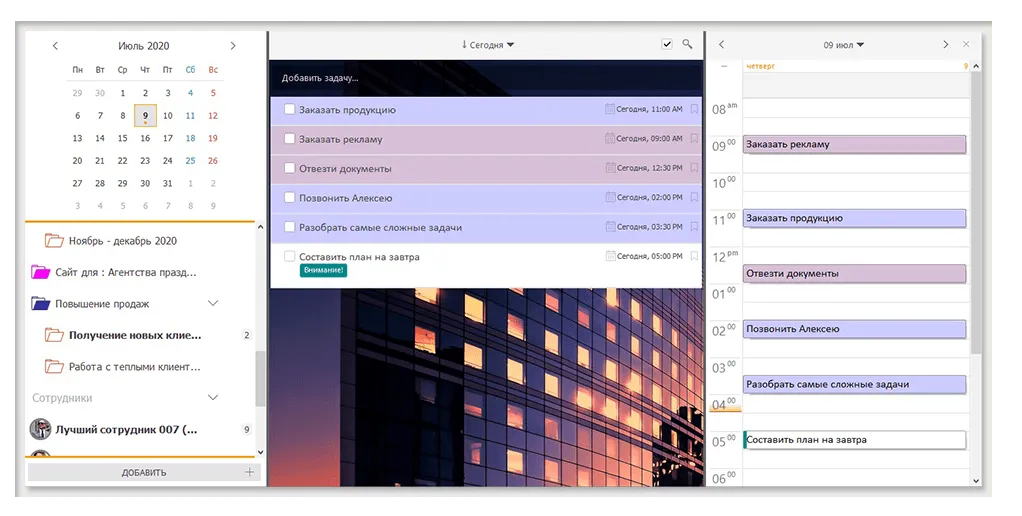Screen dimensions: 1022x516
Task: Open the Сегодня sort dropdown
Action: click(488, 45)
